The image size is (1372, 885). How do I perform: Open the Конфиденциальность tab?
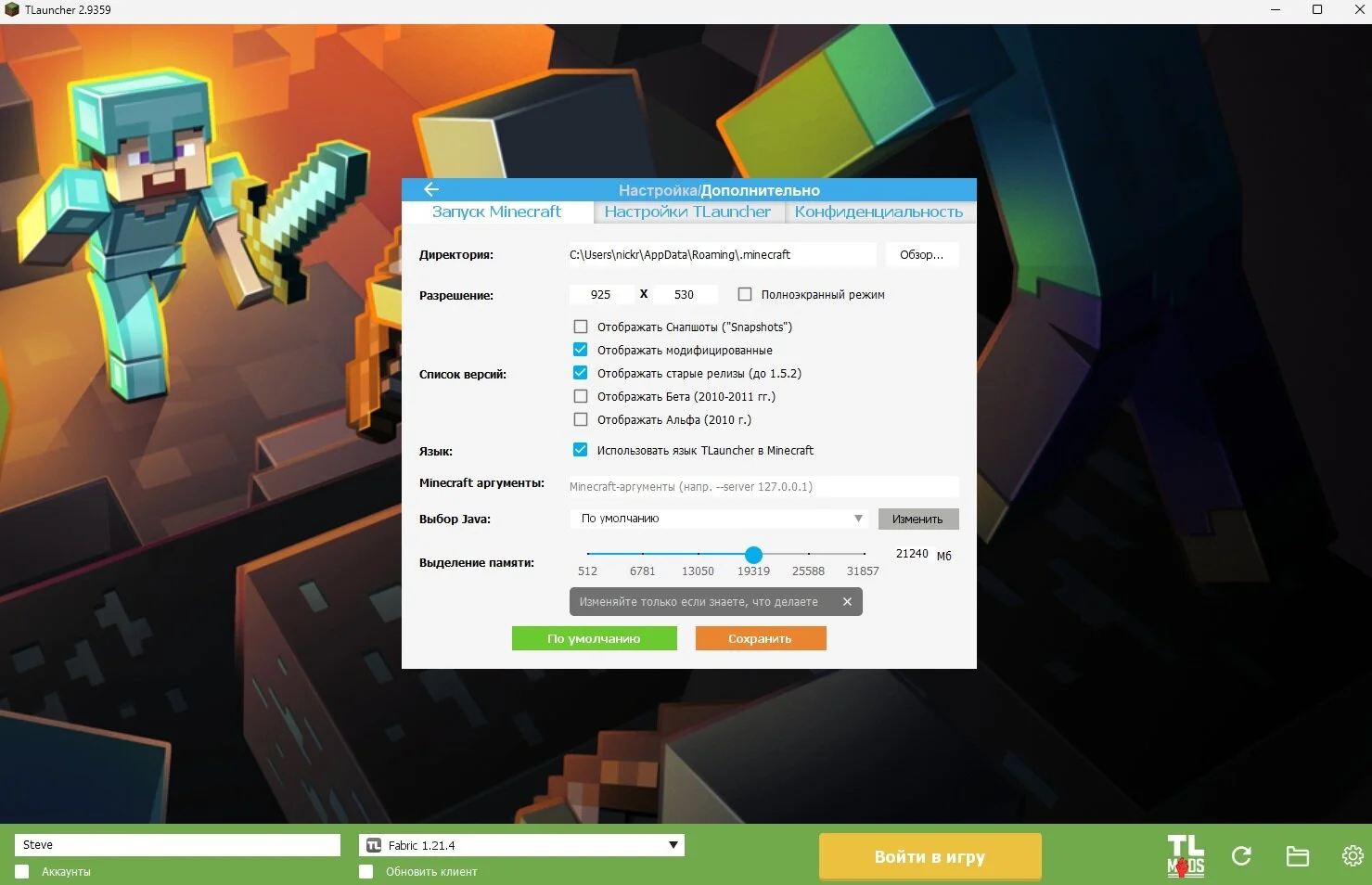[878, 212]
